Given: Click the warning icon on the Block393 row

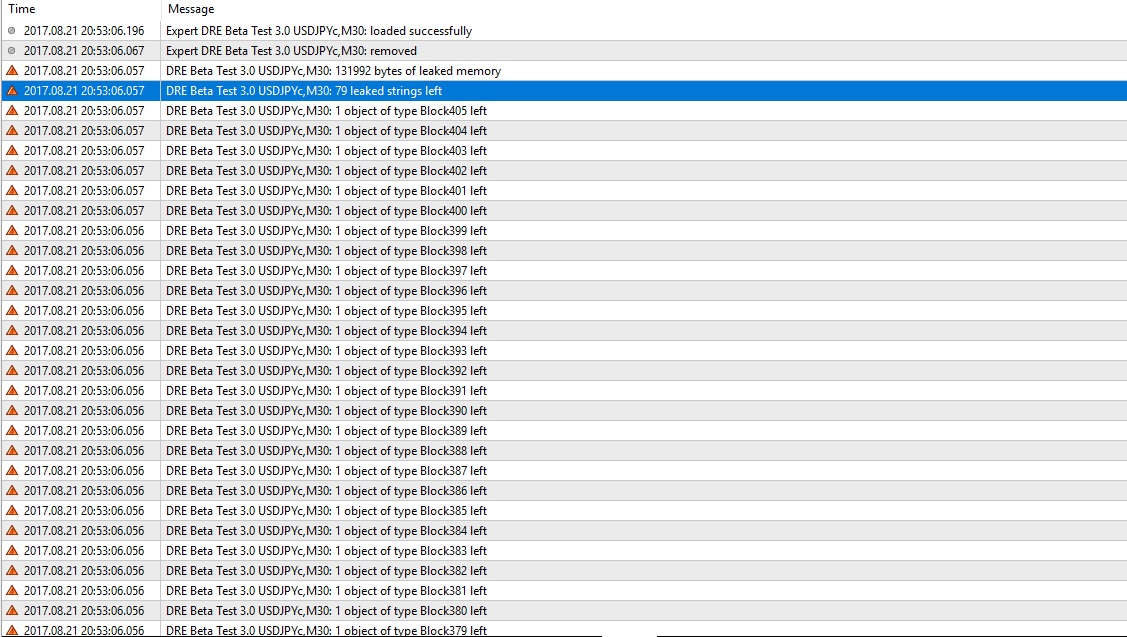Looking at the screenshot, I should pyautogui.click(x=12, y=351).
